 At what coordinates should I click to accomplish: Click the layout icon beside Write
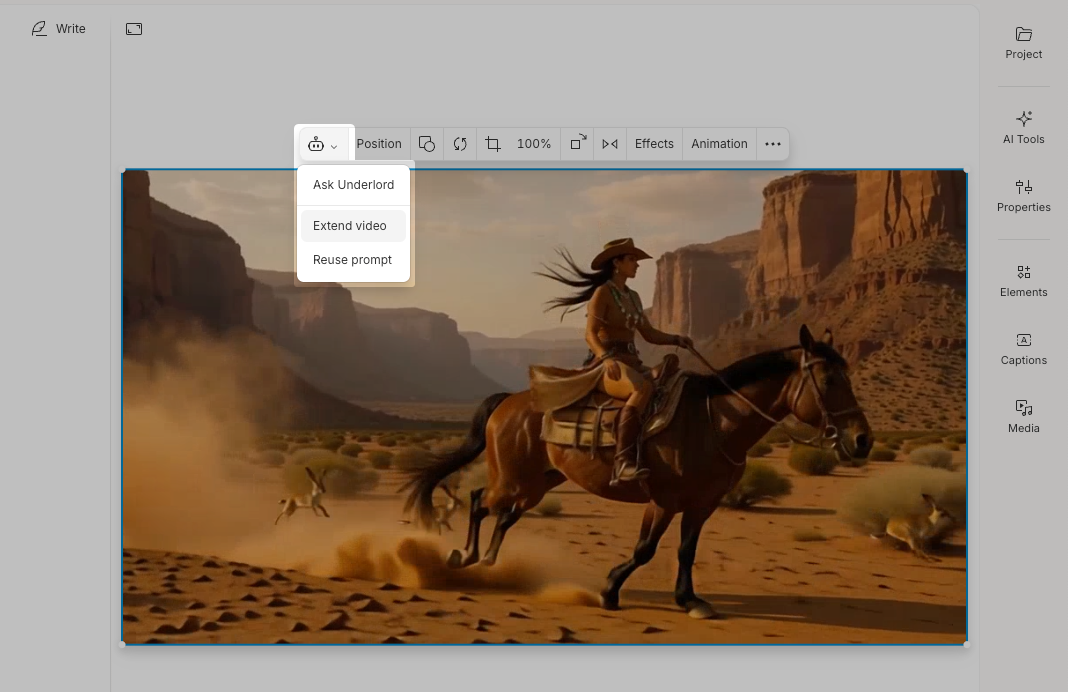click(x=134, y=29)
